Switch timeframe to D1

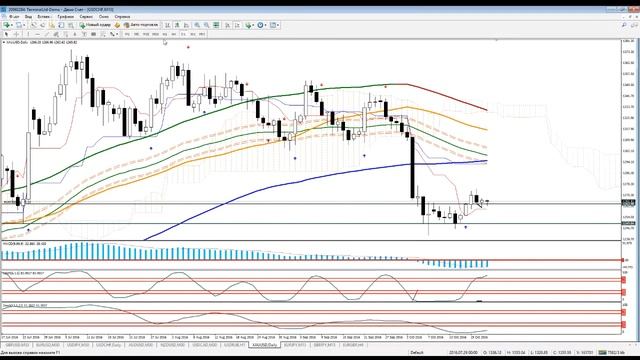click(x=183, y=34)
